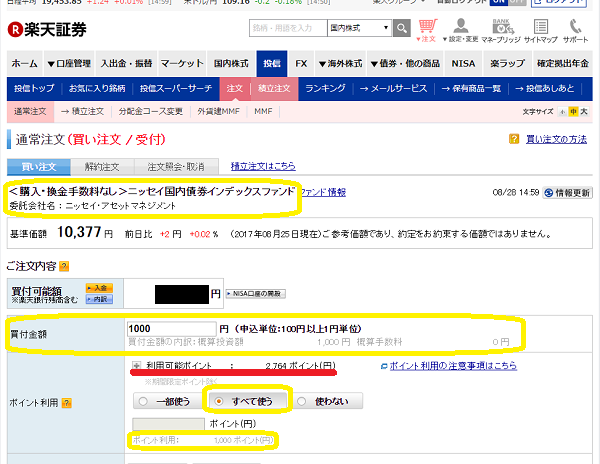Go to 投信トップ

[x=34, y=89]
